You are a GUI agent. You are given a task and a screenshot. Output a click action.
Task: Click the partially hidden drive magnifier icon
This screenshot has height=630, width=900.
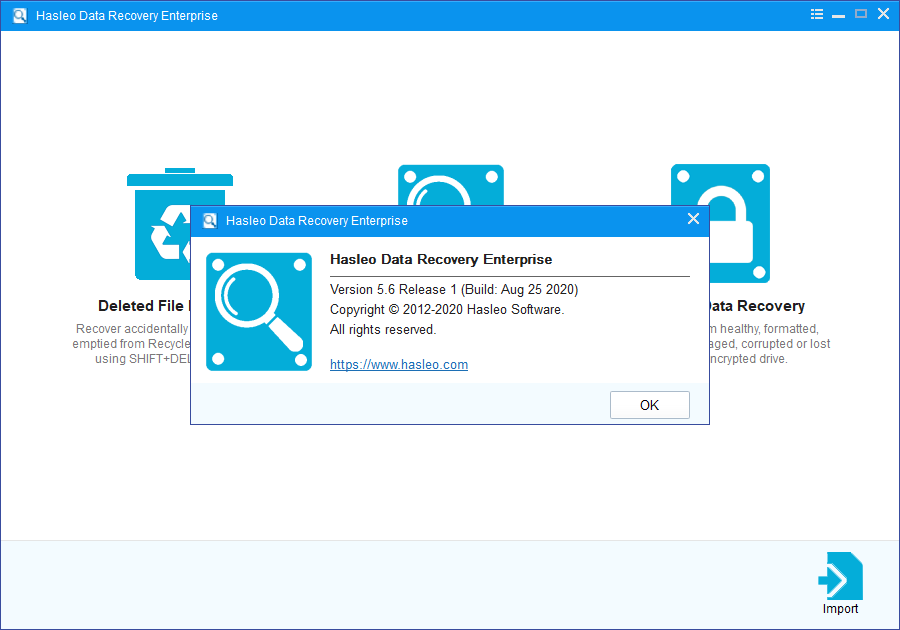(x=450, y=186)
